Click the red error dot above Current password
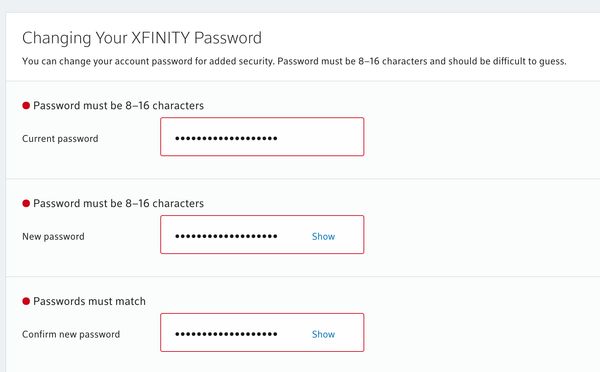This screenshot has width=600, height=372. pos(26,106)
